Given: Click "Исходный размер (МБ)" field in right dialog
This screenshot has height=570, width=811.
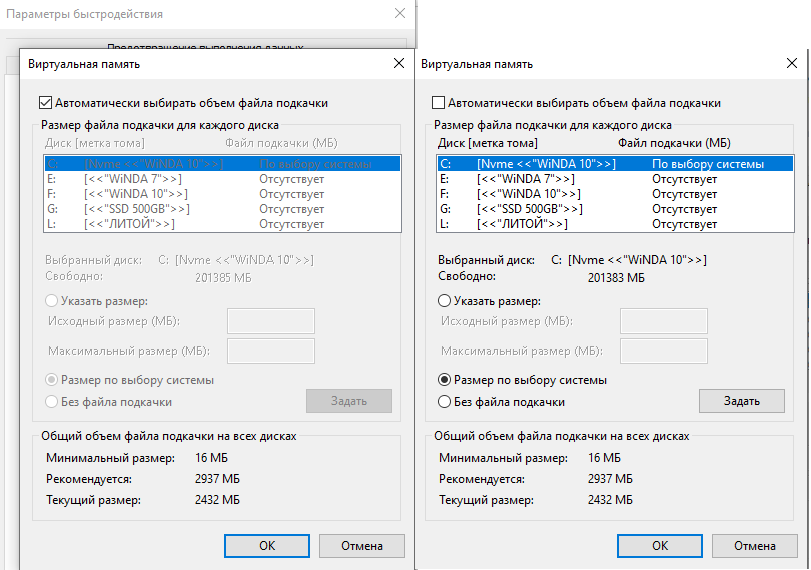Looking at the screenshot, I should point(664,321).
